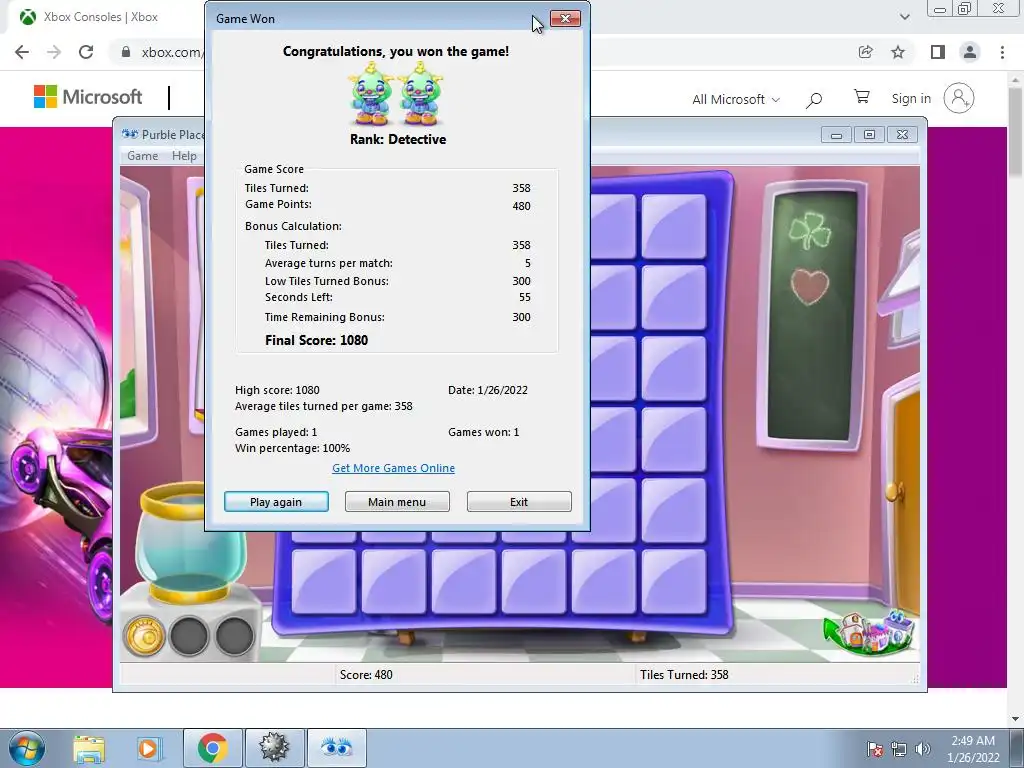Screen dimensions: 1024x768
Task: Open the Minesweeper taskbar icon
Action: coord(274,748)
